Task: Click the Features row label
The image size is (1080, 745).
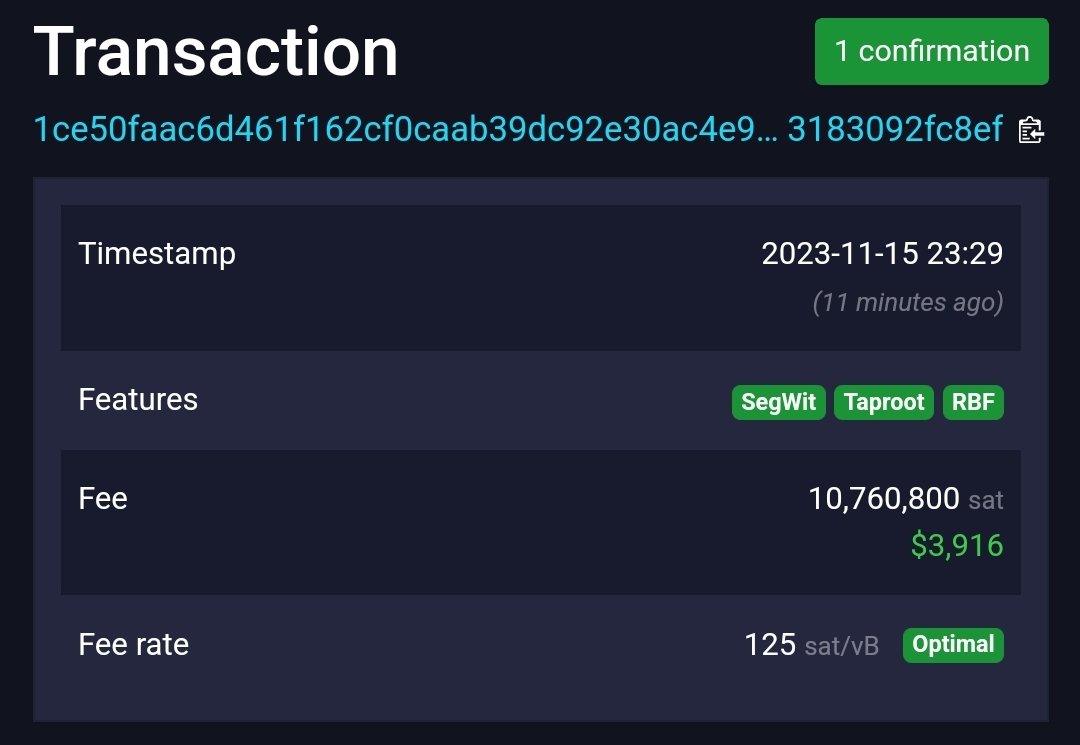Action: (x=138, y=400)
